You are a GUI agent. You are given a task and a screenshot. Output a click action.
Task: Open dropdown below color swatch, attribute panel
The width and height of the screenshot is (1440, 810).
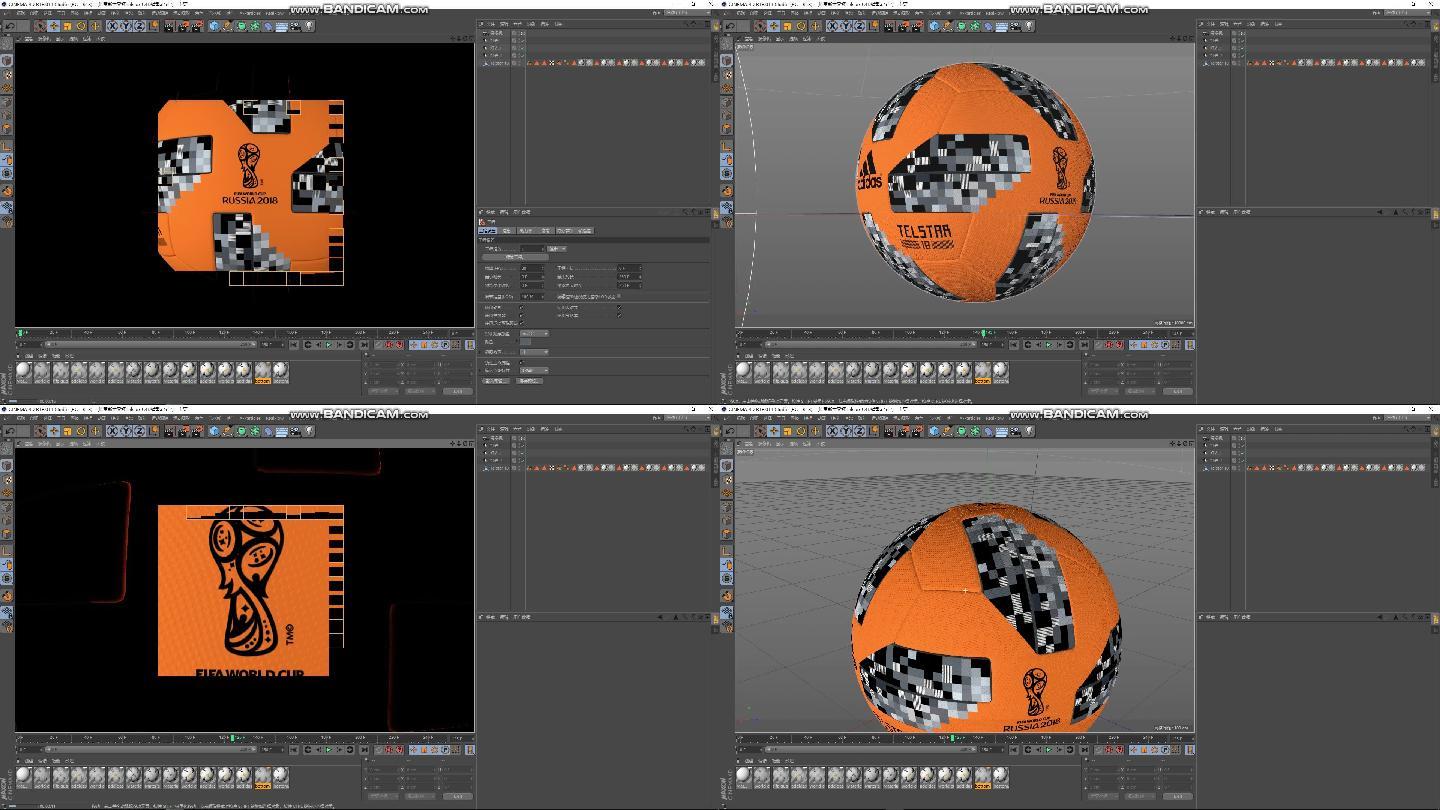coord(534,352)
